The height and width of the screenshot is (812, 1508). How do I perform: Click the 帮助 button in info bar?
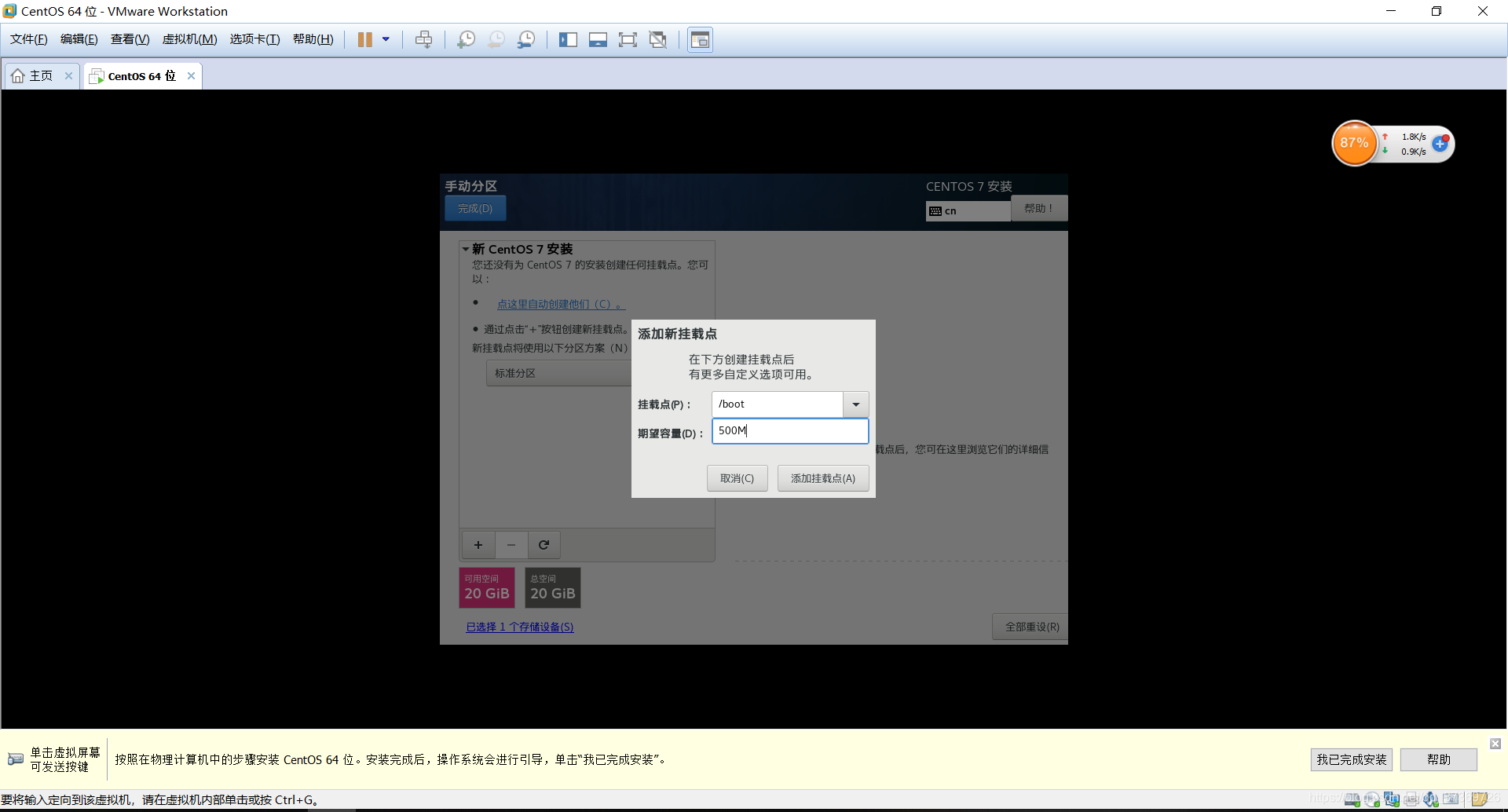click(x=1439, y=759)
